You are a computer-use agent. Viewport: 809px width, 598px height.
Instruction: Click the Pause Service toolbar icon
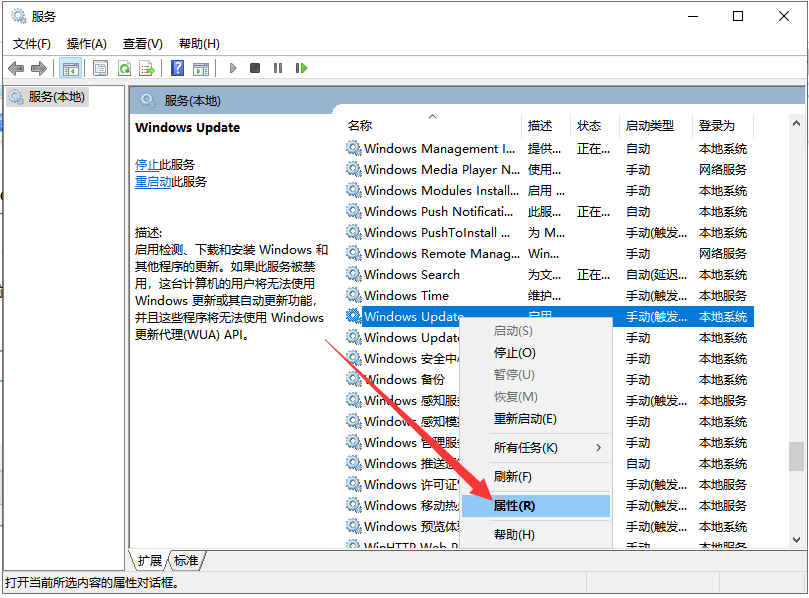(x=278, y=68)
